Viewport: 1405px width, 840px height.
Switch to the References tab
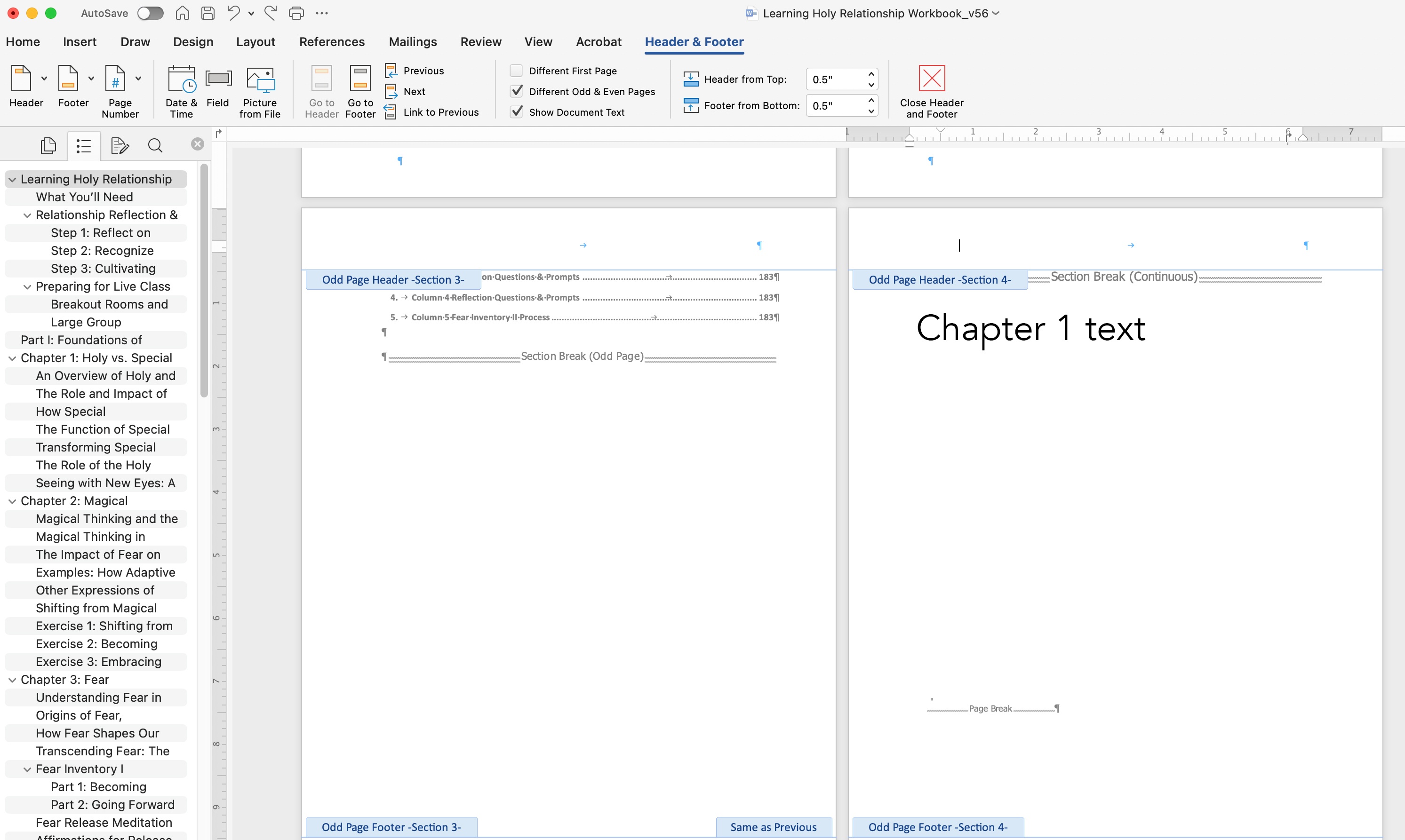[332, 42]
